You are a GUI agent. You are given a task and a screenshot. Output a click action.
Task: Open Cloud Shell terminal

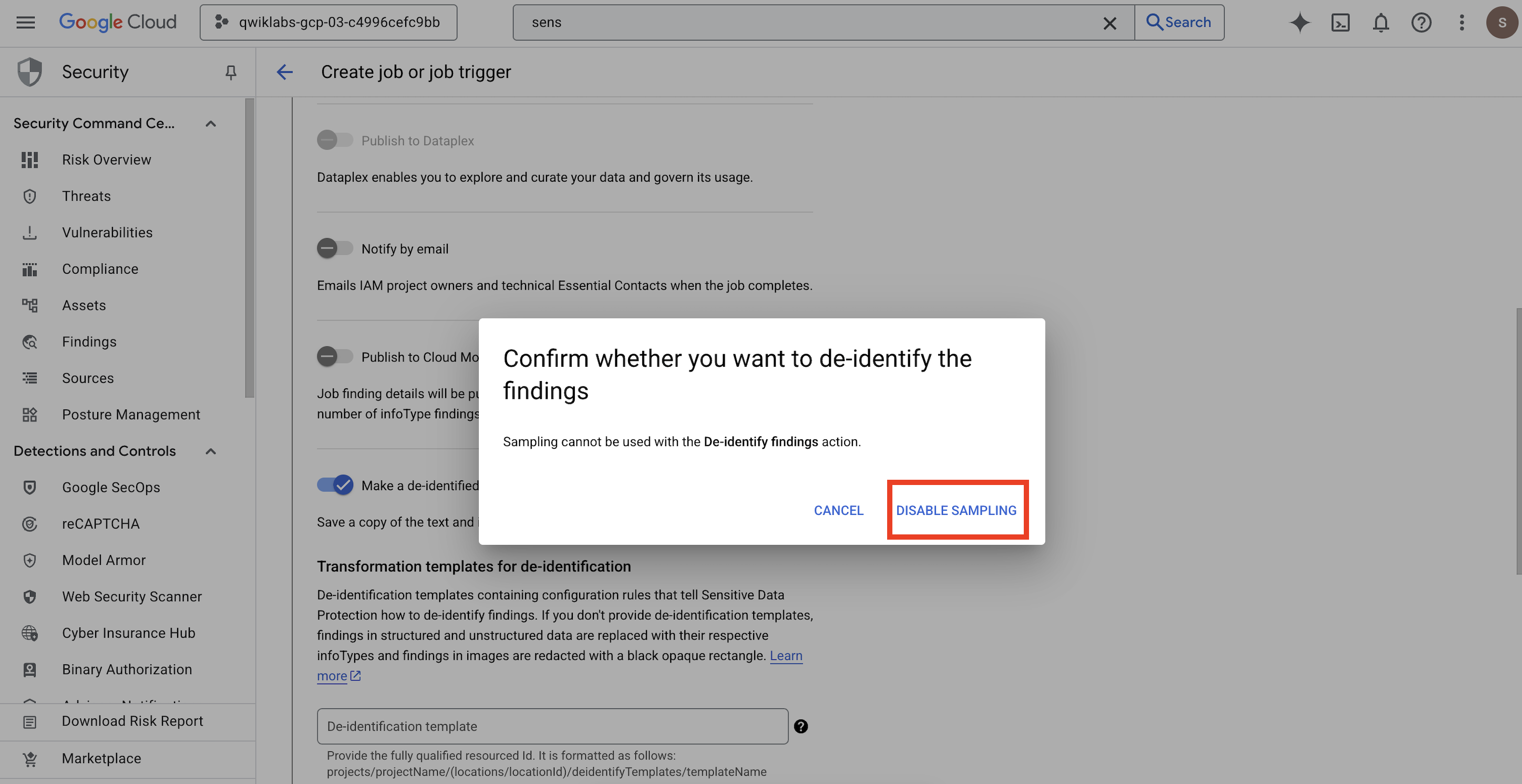1341,23
